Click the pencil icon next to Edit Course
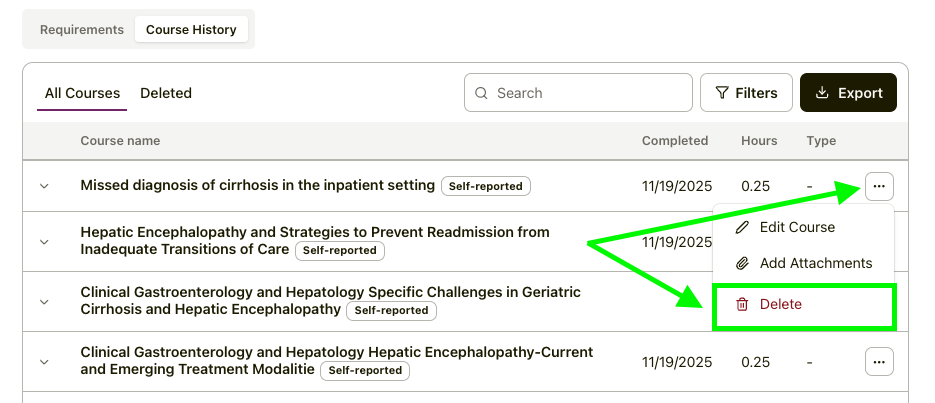 tap(742, 227)
